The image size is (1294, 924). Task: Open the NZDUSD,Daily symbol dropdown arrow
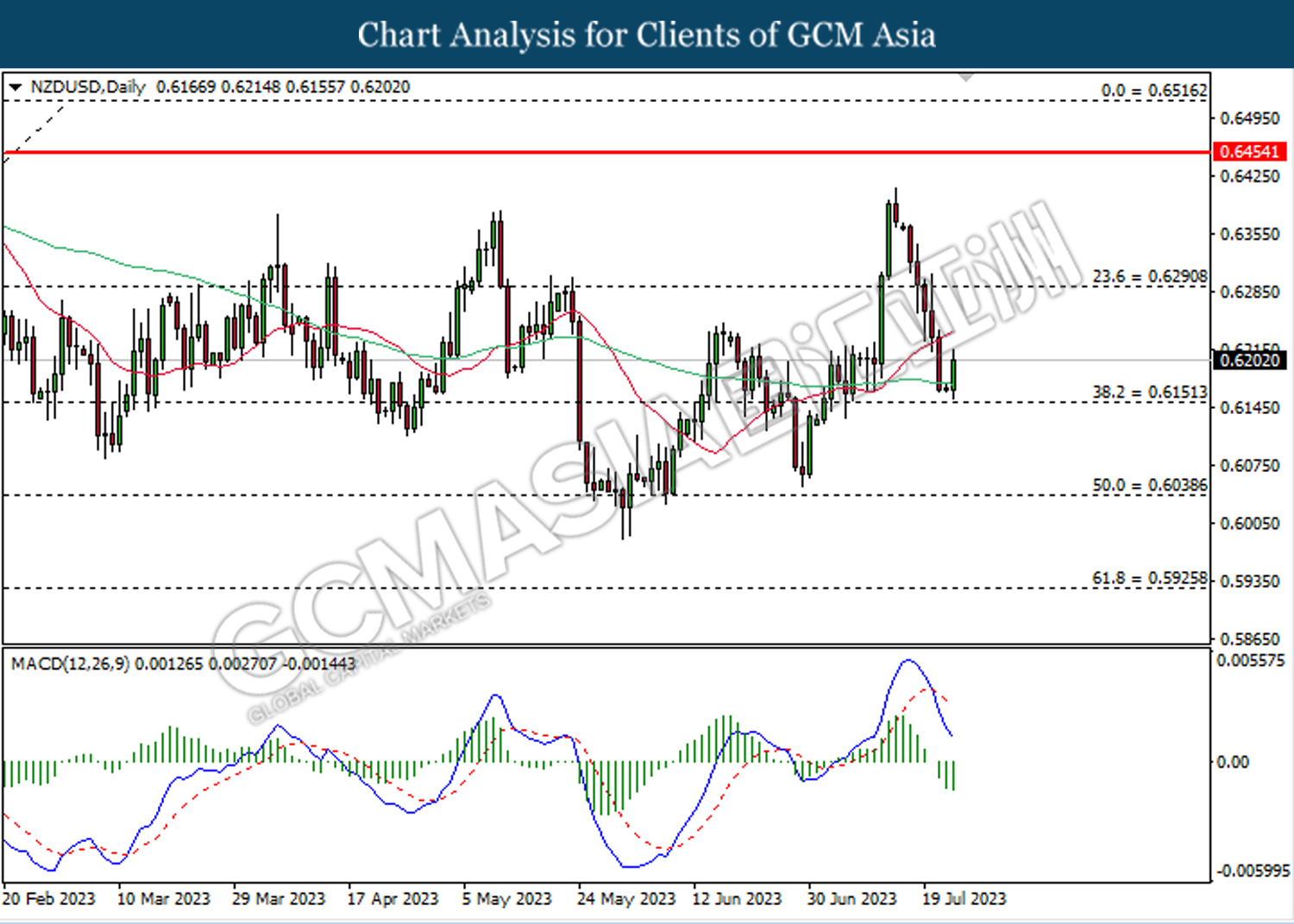[x=15, y=87]
